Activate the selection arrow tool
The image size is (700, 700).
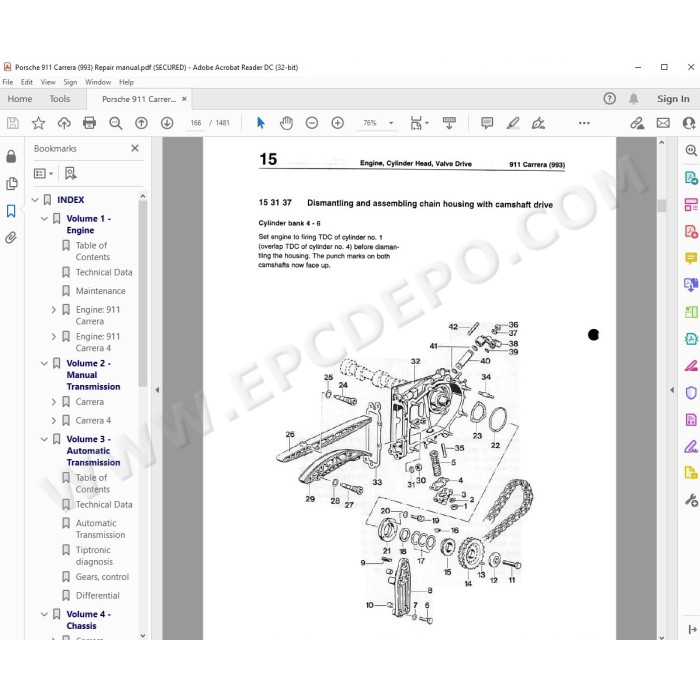[261, 123]
